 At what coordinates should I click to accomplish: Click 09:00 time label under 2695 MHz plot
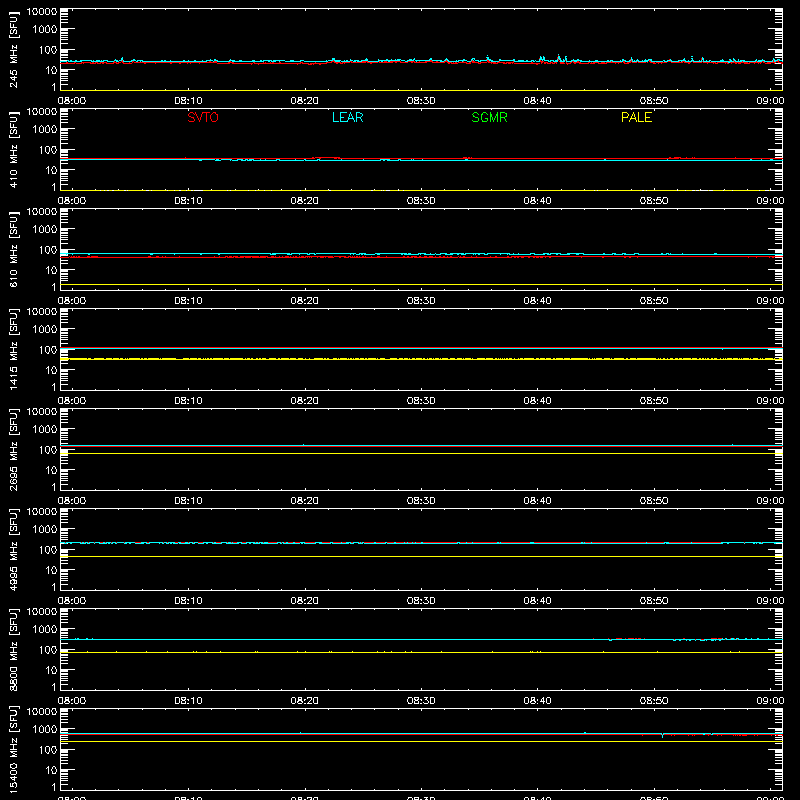point(770,501)
